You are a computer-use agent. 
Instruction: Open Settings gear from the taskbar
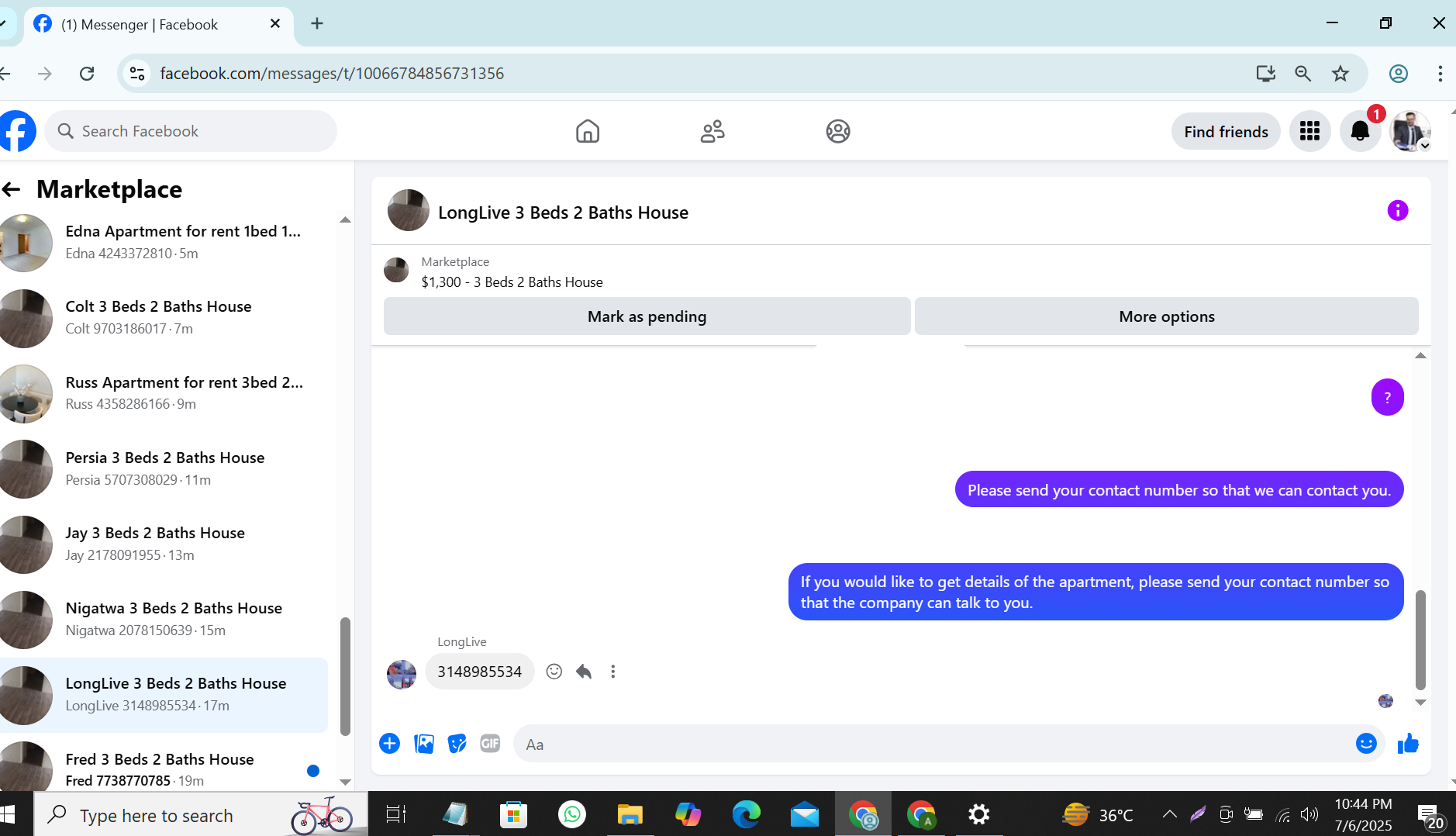pyautogui.click(x=979, y=814)
